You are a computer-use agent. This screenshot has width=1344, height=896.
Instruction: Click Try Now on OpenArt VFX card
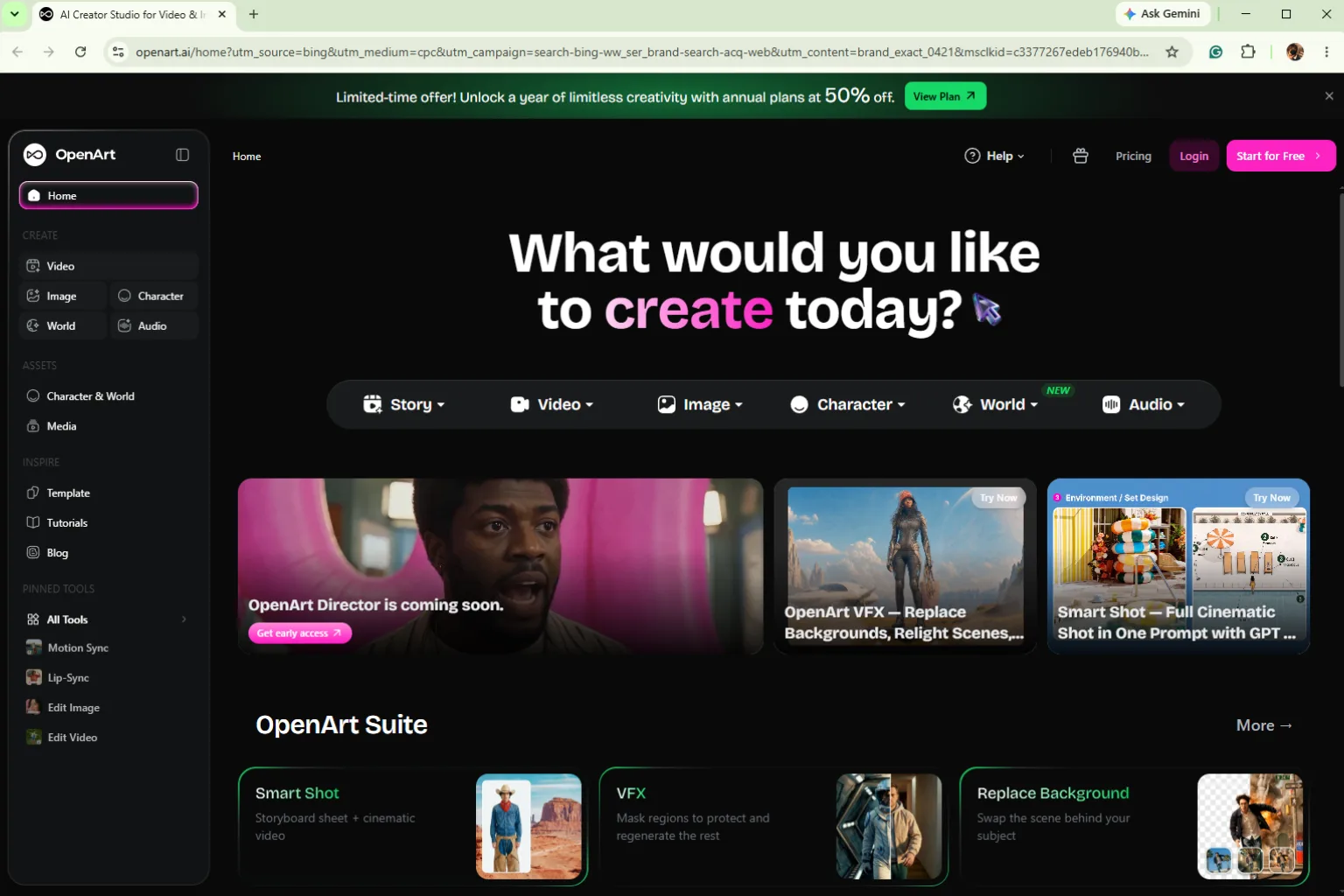point(998,498)
